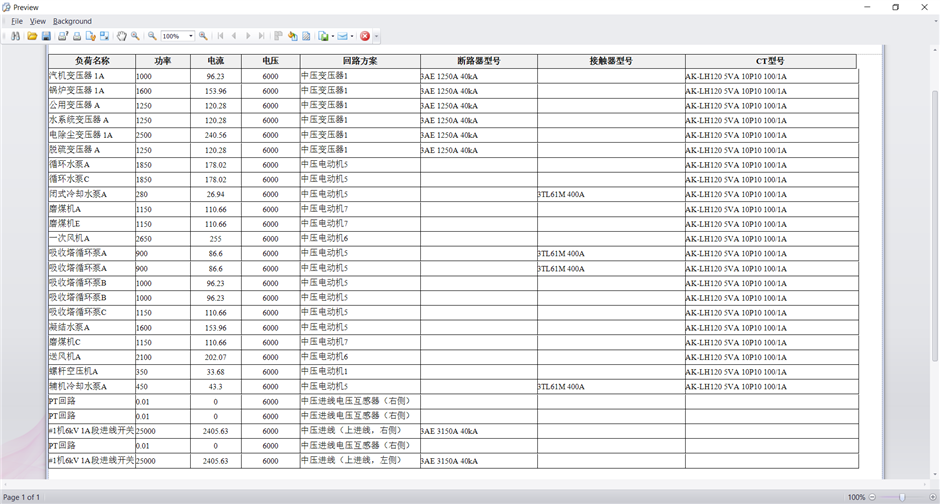Click the 接触器型号 column header
The height and width of the screenshot is (504, 940).
(611, 61)
